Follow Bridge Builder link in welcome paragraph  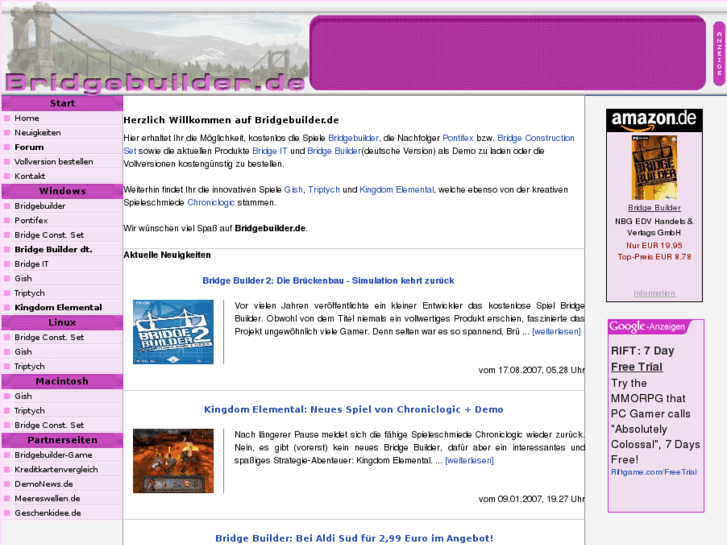[x=334, y=151]
